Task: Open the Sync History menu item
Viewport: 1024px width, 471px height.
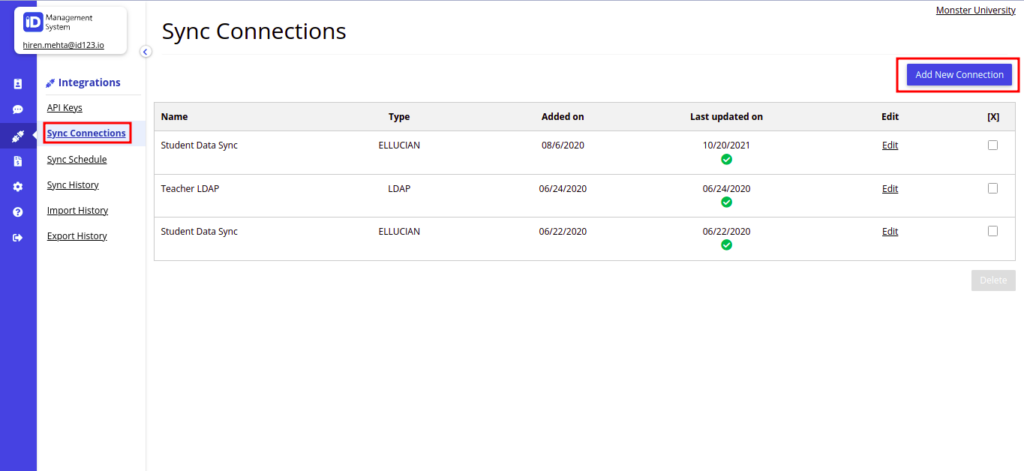Action: 72,185
